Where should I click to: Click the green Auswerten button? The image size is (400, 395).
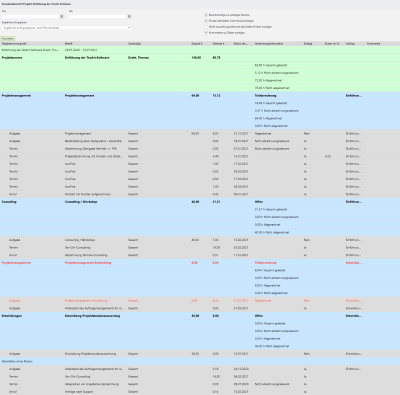(x=8, y=38)
